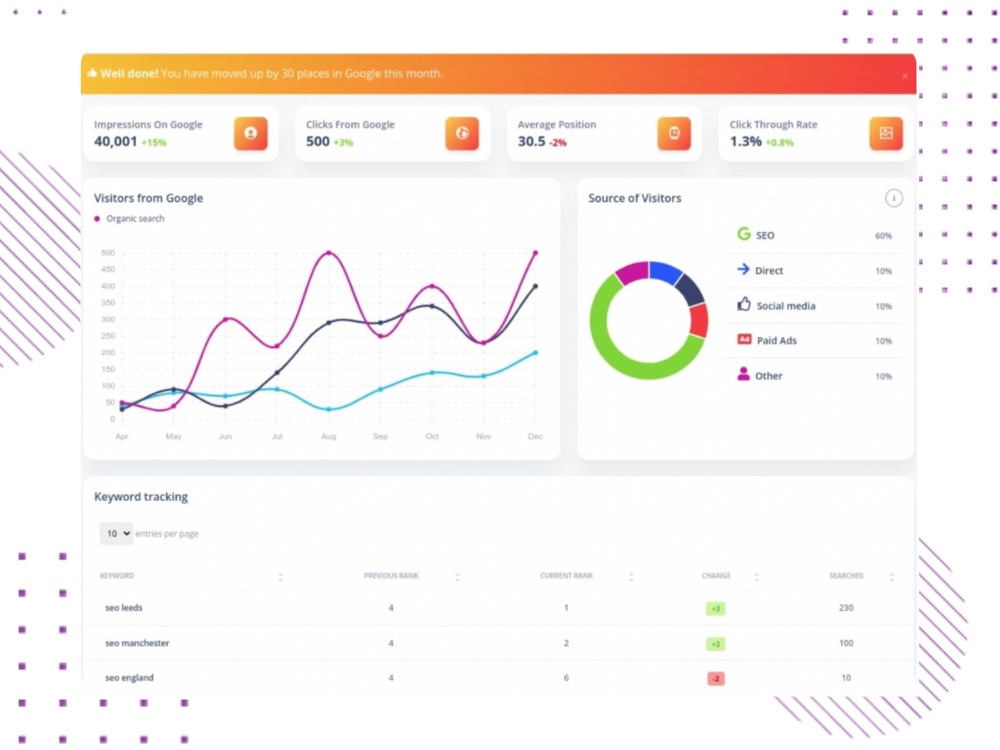Screen dimensions: 1000x750
Task: Select the 'seo england' keyword row
Action: [499, 677]
